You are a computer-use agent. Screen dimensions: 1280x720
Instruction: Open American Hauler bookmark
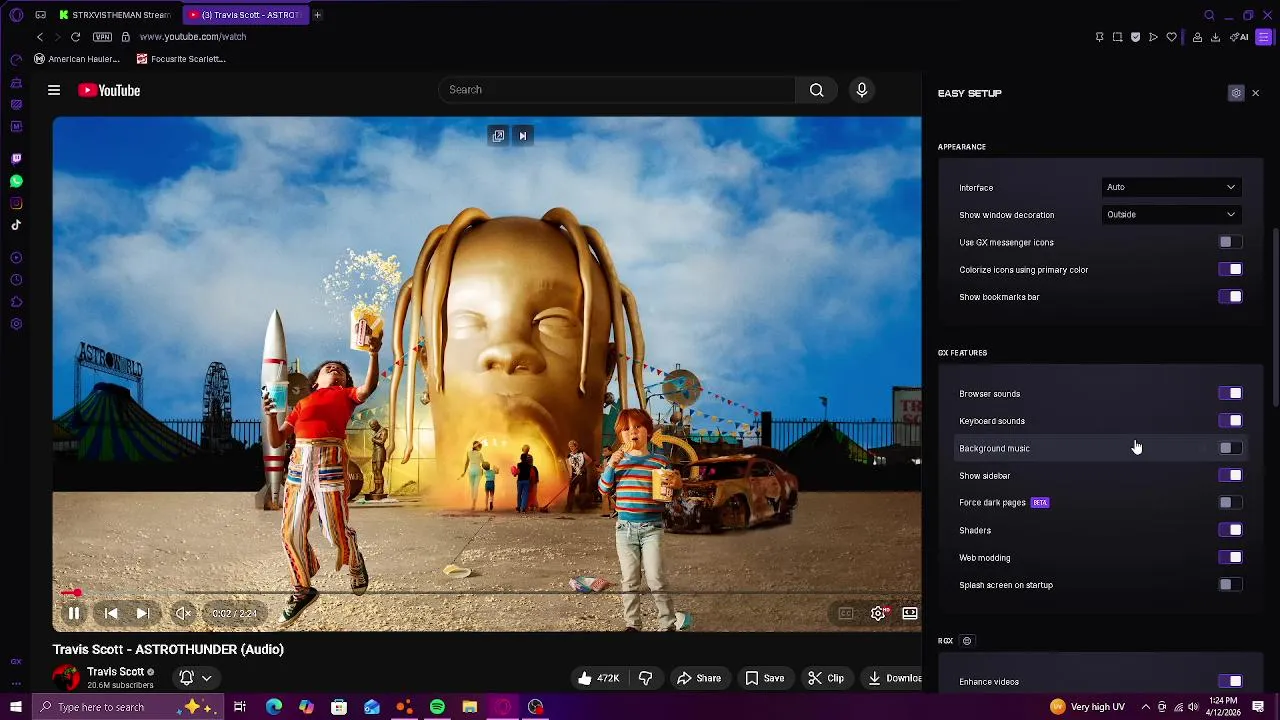[77, 59]
